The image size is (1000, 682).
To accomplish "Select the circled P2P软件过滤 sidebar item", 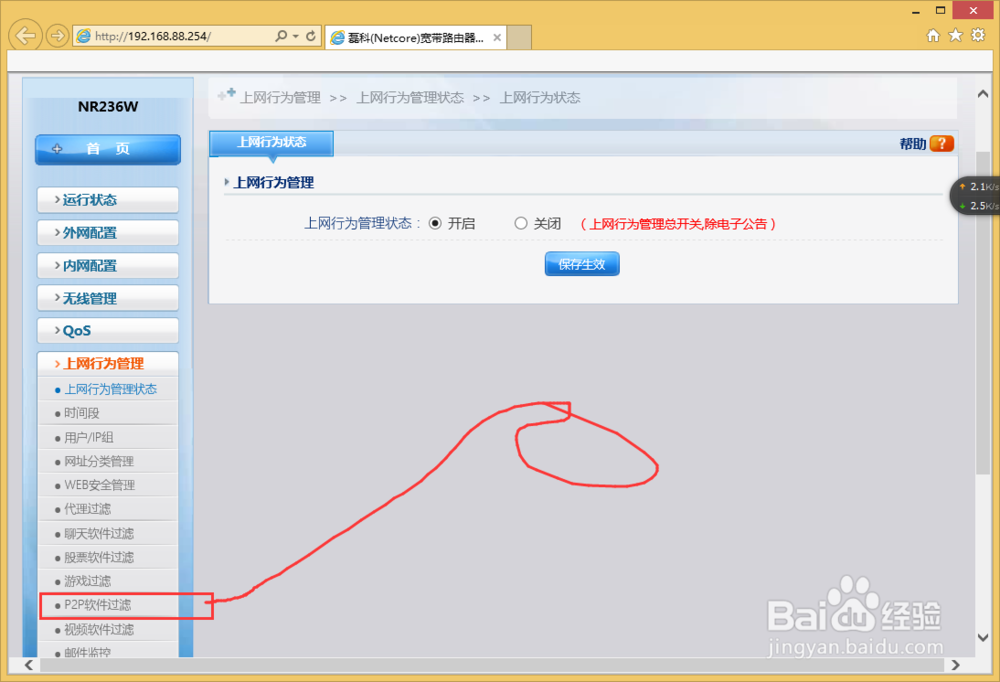I will coord(97,605).
